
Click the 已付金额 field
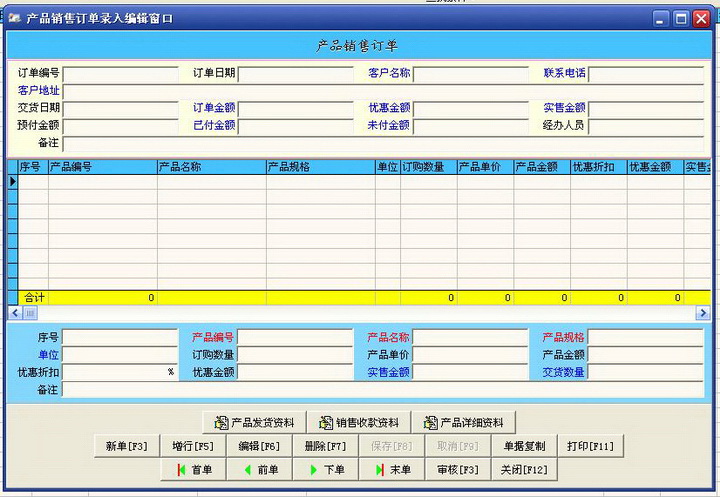coord(296,126)
